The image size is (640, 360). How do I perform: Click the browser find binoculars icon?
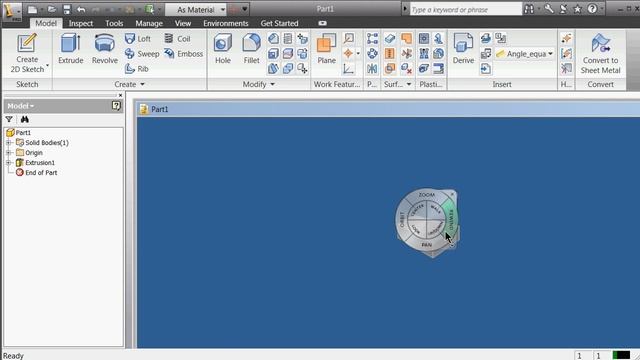[24, 119]
